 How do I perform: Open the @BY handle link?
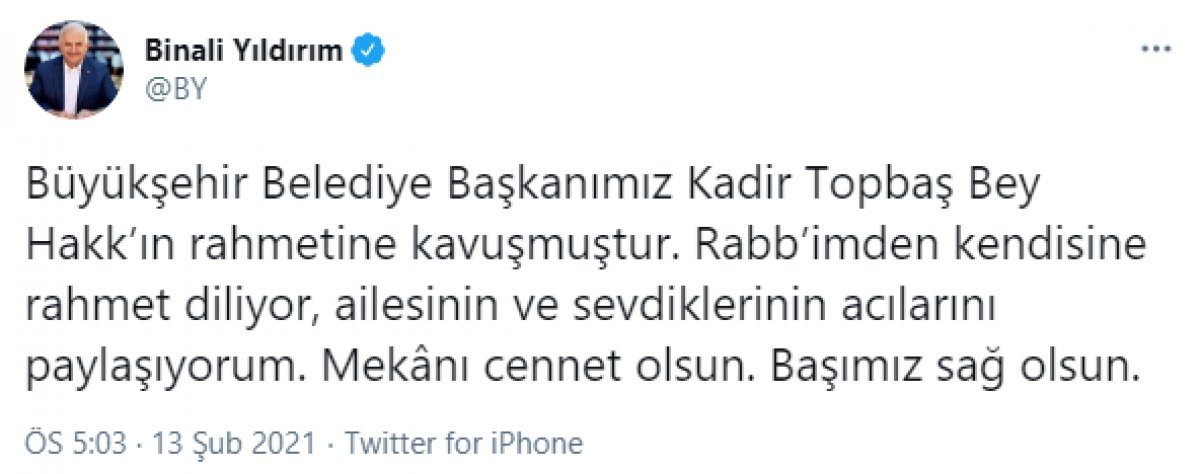click(x=176, y=88)
